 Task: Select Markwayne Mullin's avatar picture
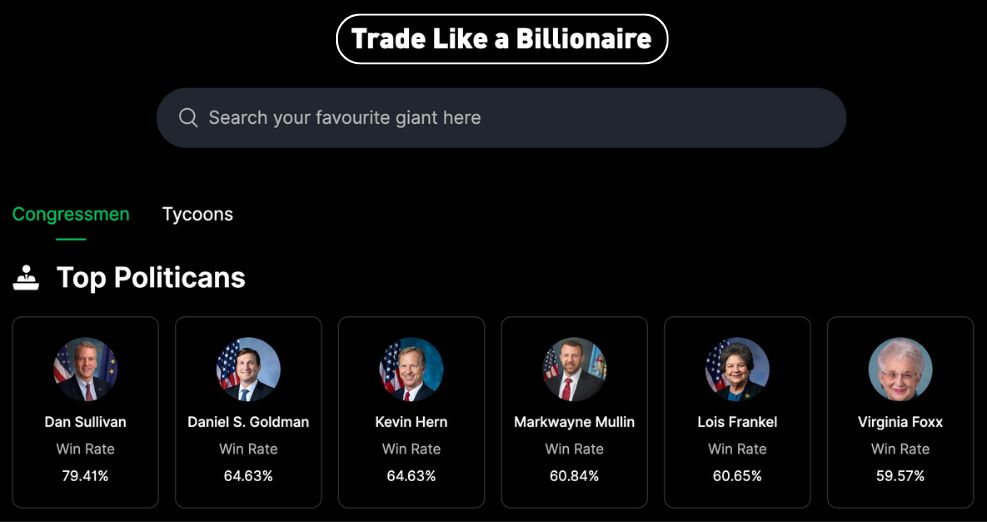click(x=574, y=370)
